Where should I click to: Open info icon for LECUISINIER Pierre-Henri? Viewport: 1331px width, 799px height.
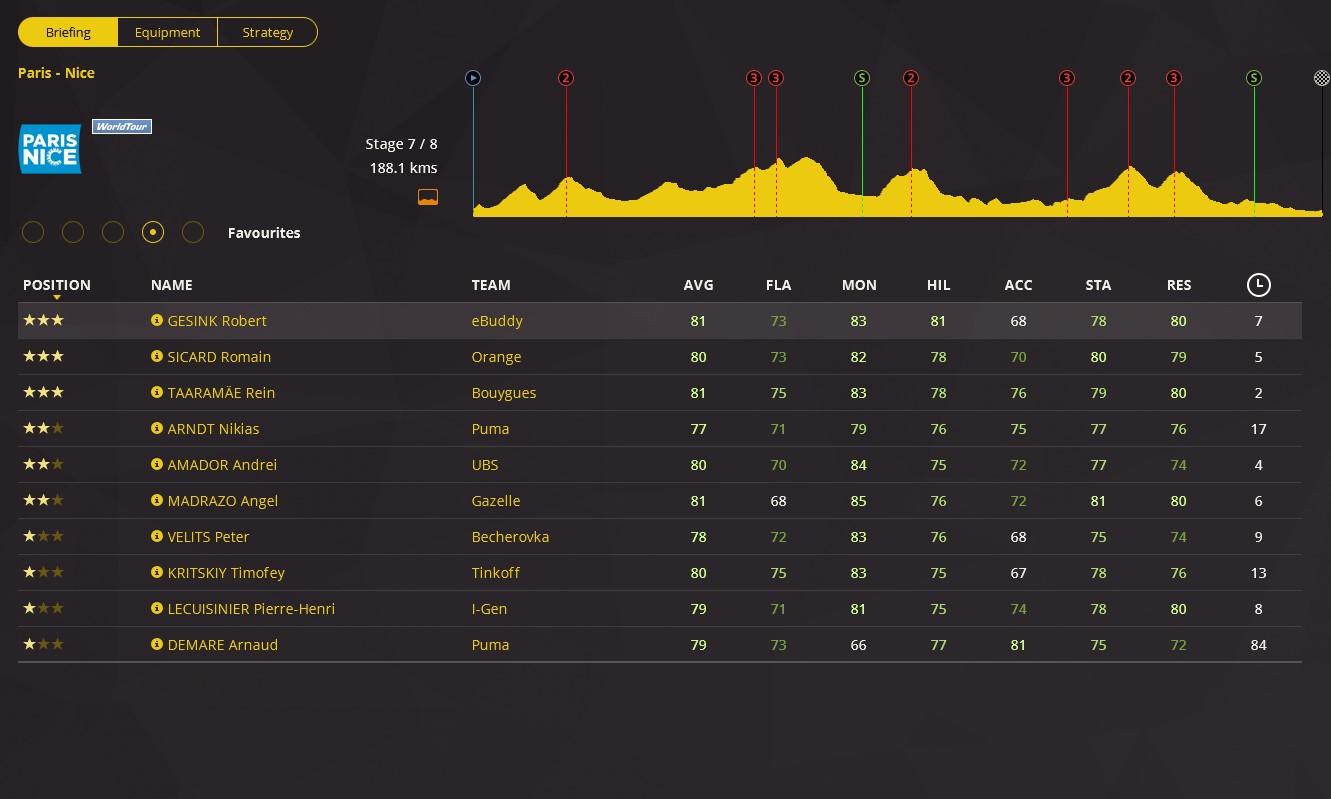click(156, 609)
